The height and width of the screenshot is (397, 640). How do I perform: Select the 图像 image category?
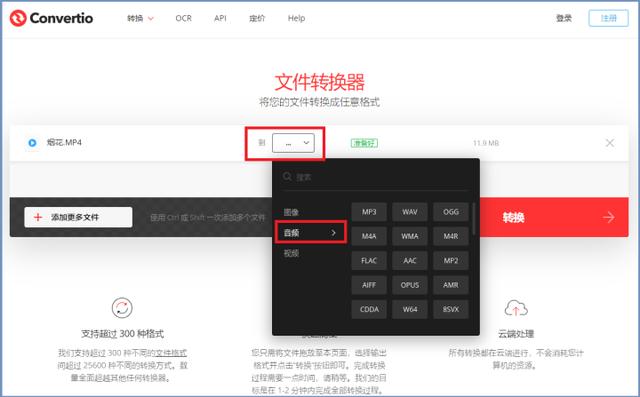[291, 212]
